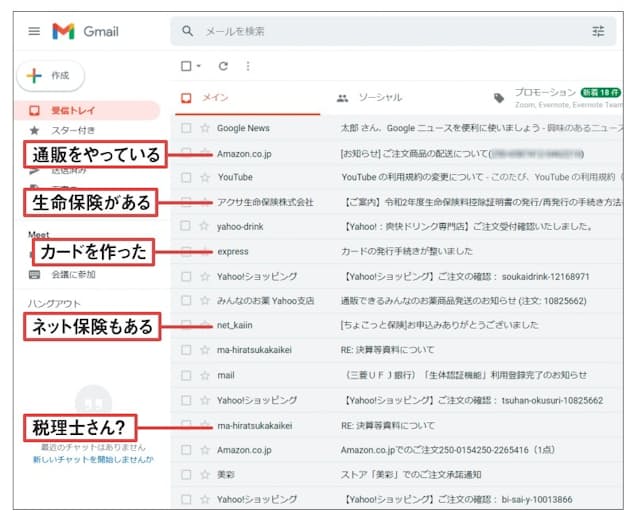Open express カードの発行手続き email

[397, 252]
